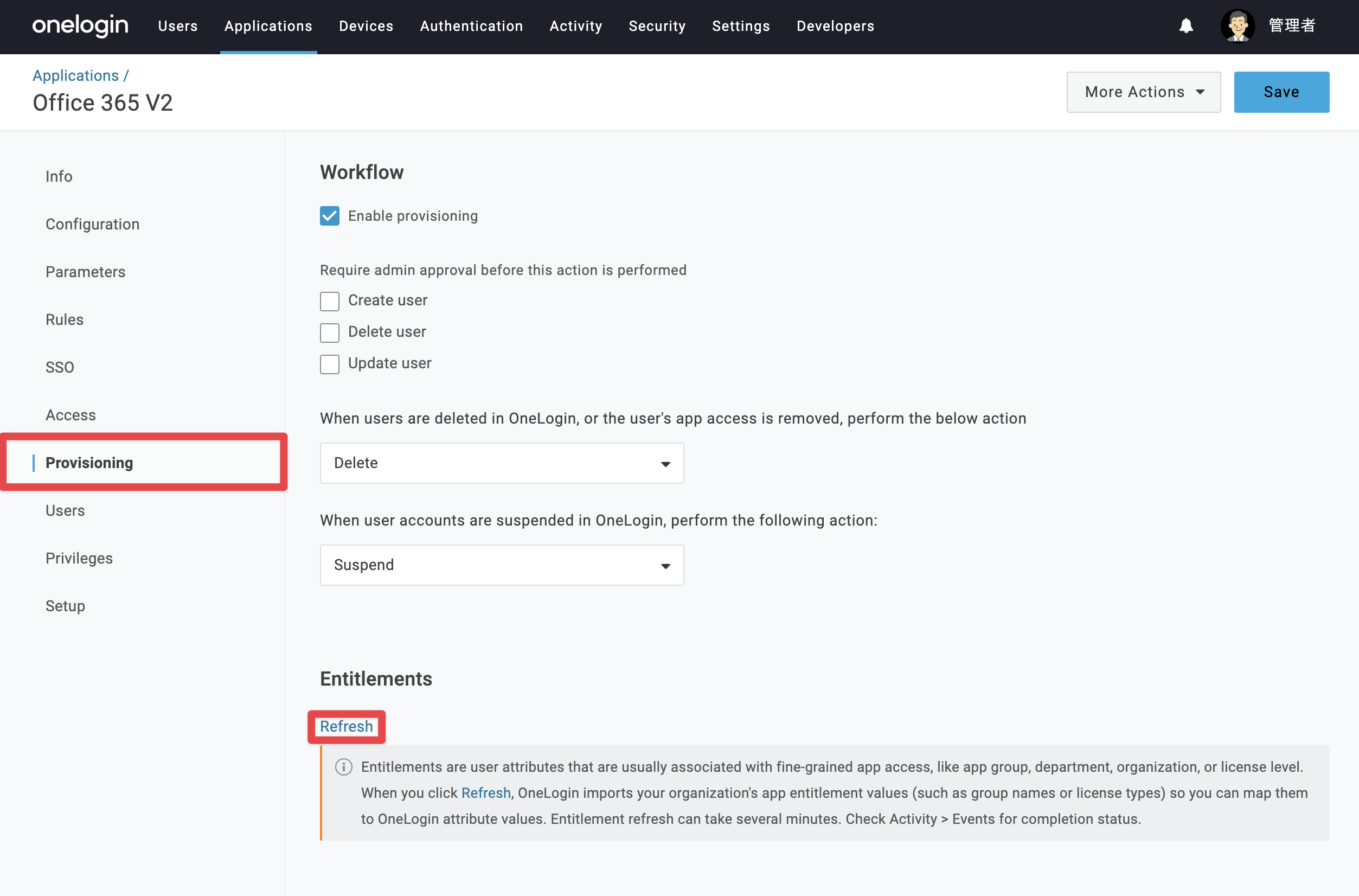This screenshot has width=1359, height=896.
Task: Click the Enable provisioning label
Action: click(413, 216)
